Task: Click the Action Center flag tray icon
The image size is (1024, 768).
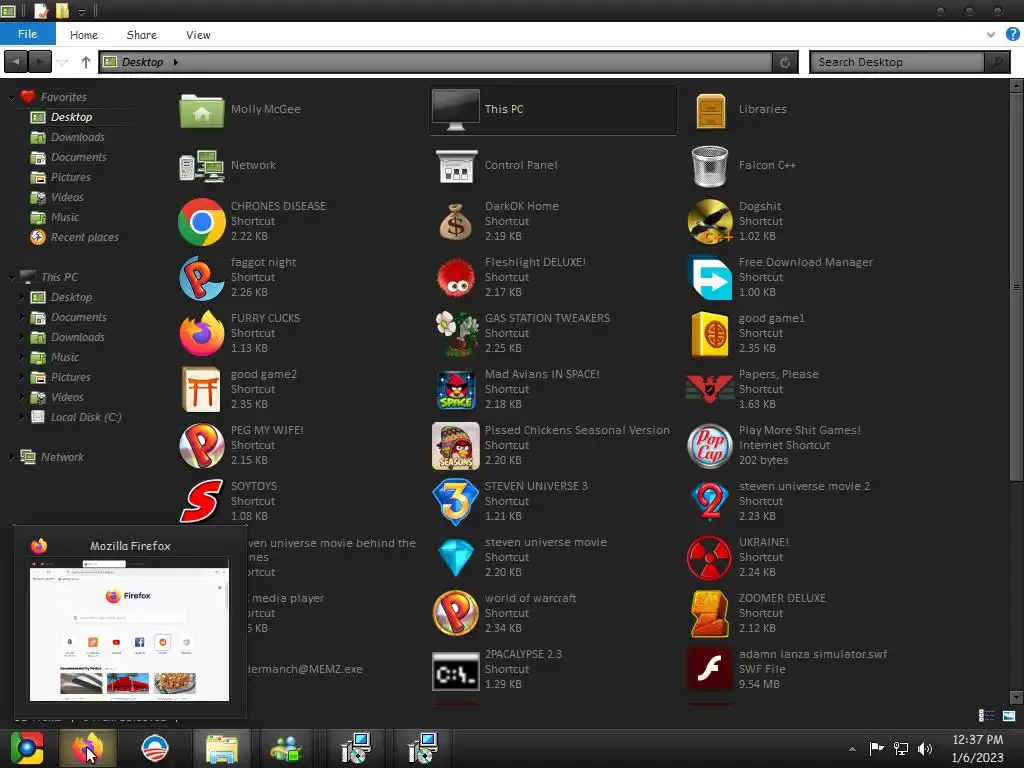Action: tap(876, 748)
